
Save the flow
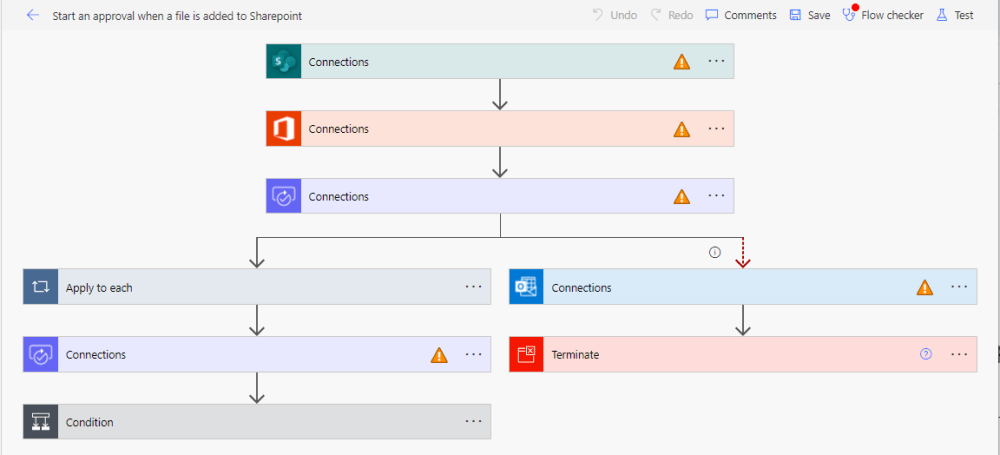pos(810,15)
